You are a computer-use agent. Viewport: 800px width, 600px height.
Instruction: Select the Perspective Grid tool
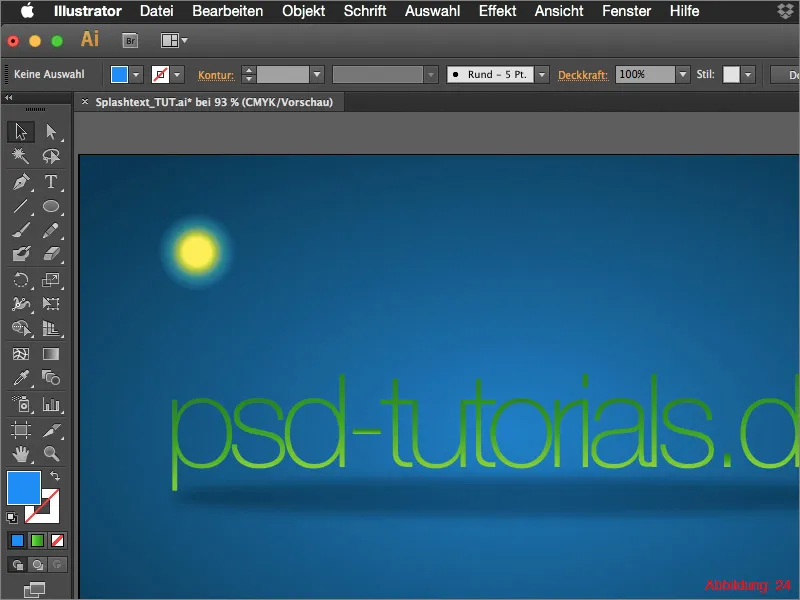(51, 328)
